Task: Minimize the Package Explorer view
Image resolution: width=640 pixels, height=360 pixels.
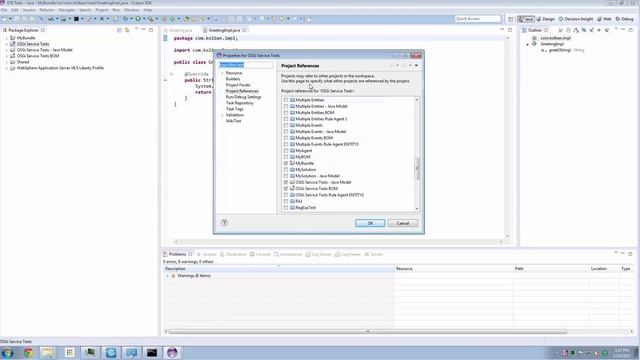Action: click(144, 30)
